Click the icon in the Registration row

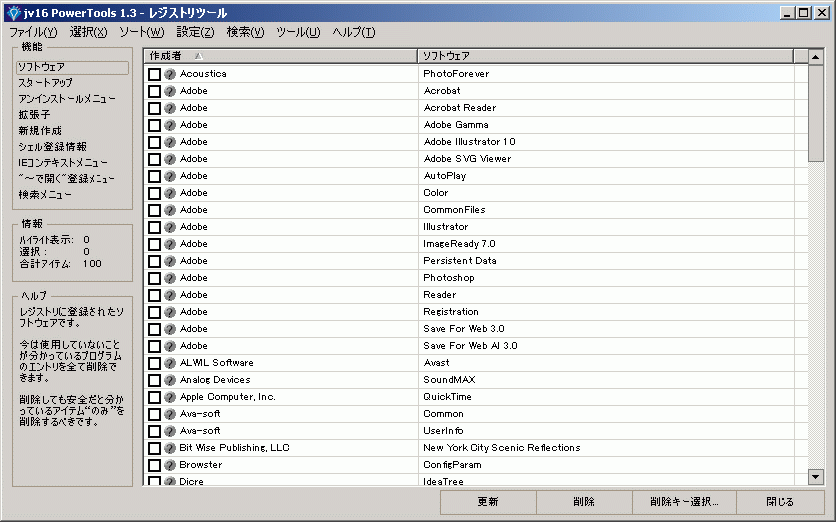click(170, 312)
